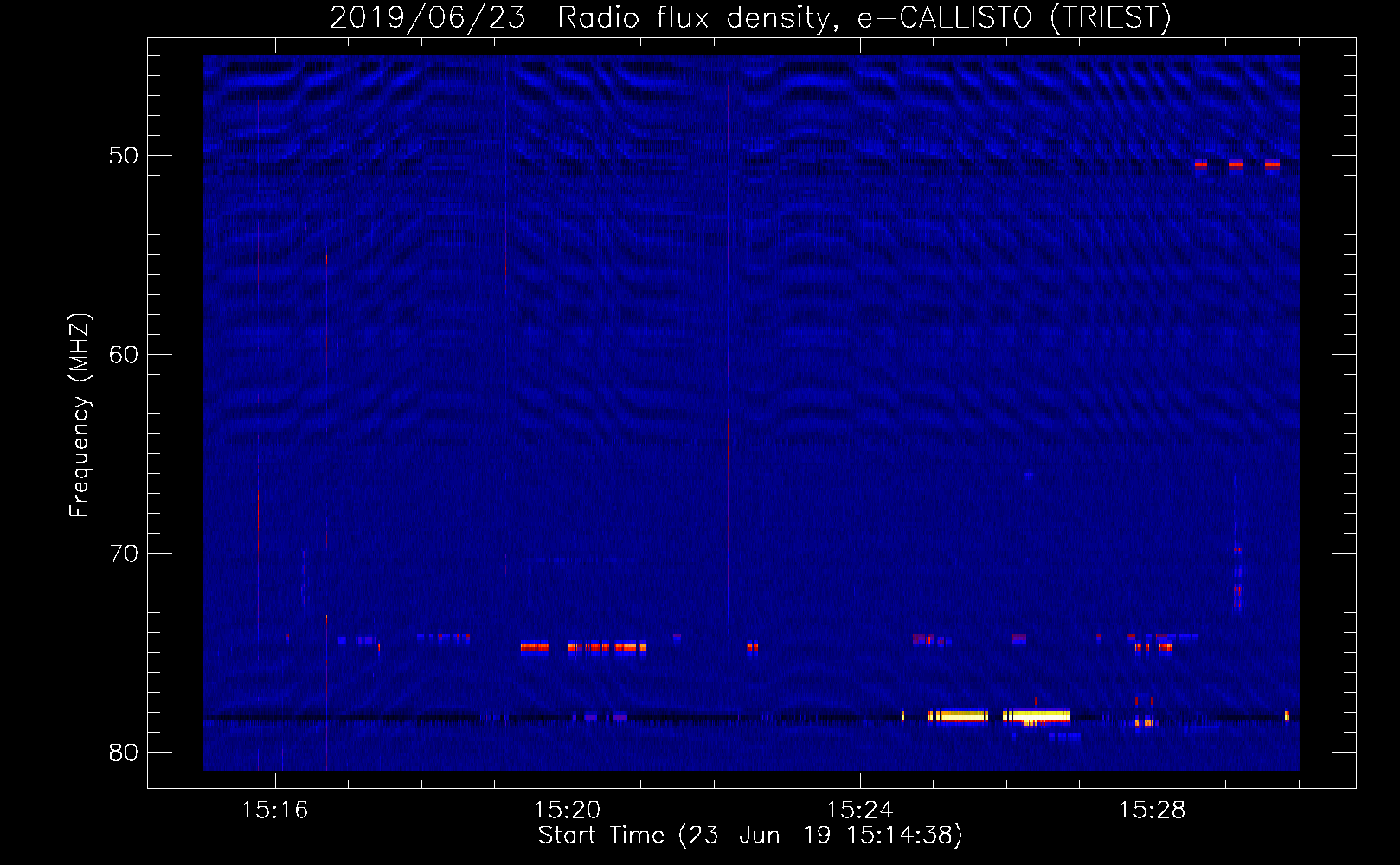This screenshot has height=865, width=1400.
Task: Click the 15:28 time tick label
Action: (1152, 811)
